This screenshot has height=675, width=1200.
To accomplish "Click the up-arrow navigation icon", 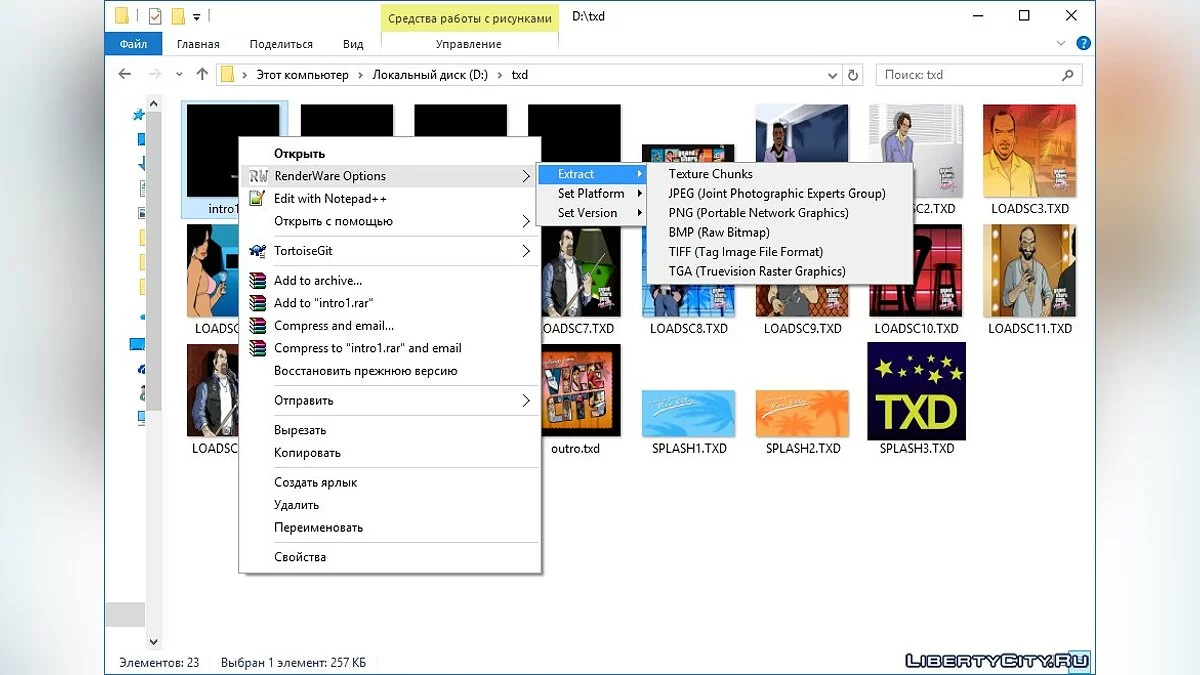I will click(202, 75).
